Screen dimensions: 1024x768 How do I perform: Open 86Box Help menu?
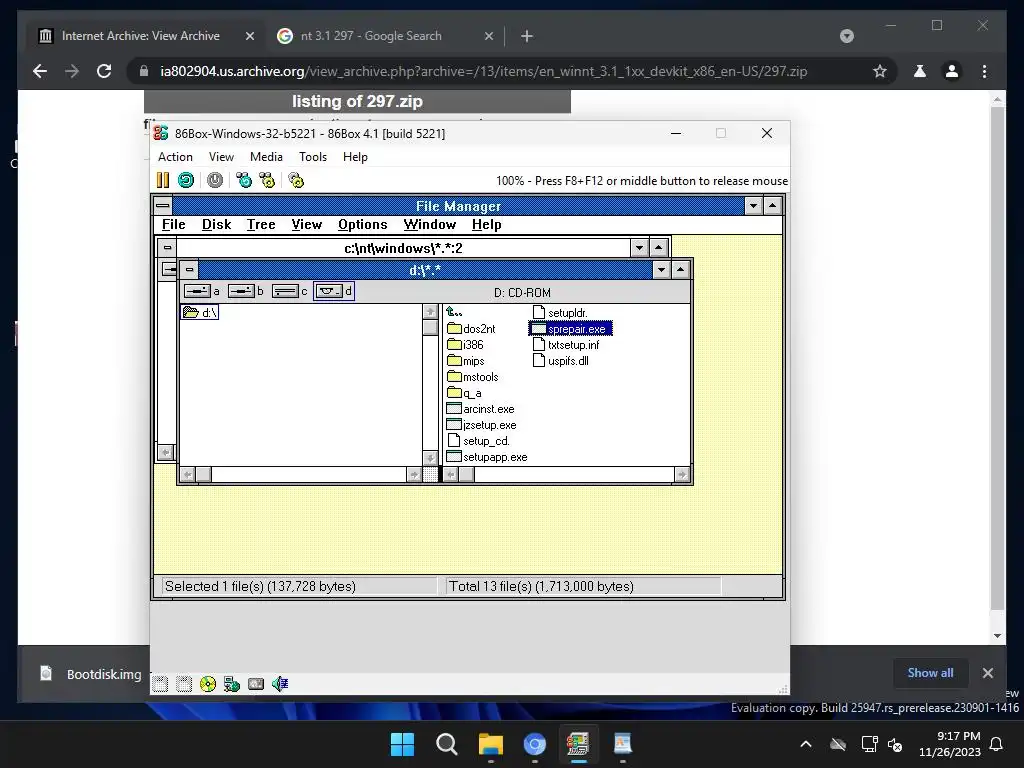(x=355, y=157)
